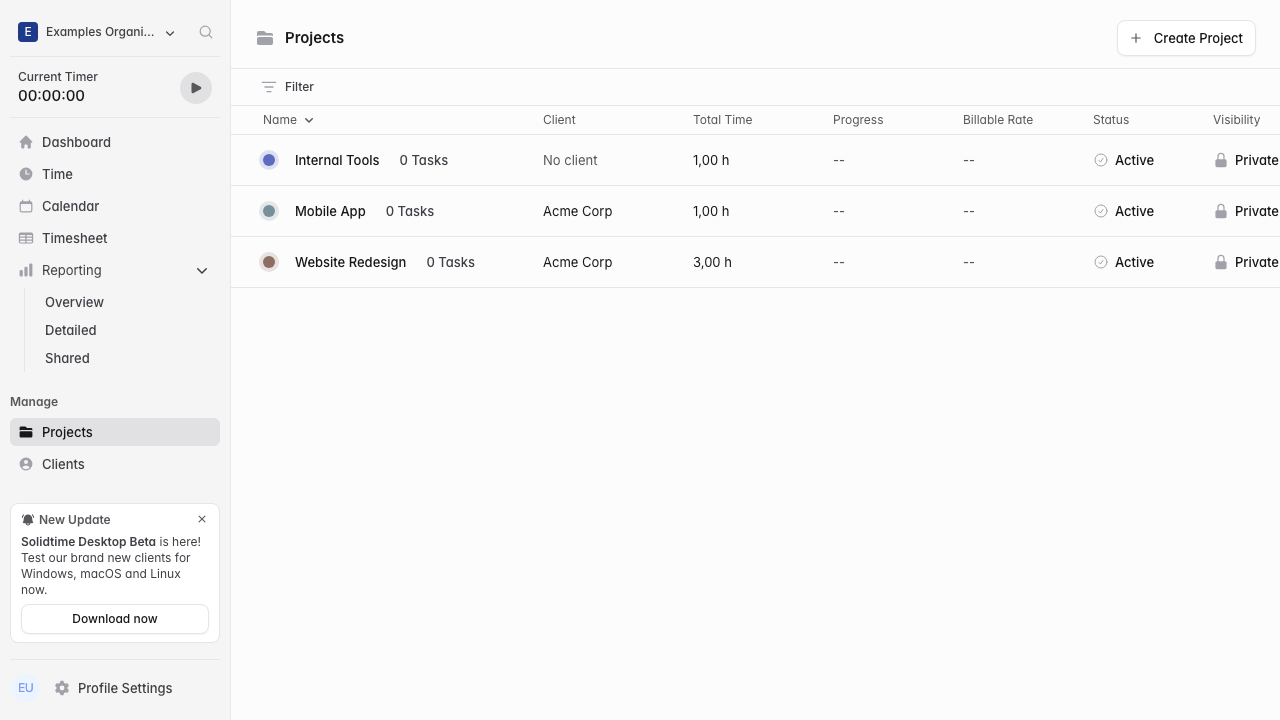Open the Website Redesign project

point(350,262)
